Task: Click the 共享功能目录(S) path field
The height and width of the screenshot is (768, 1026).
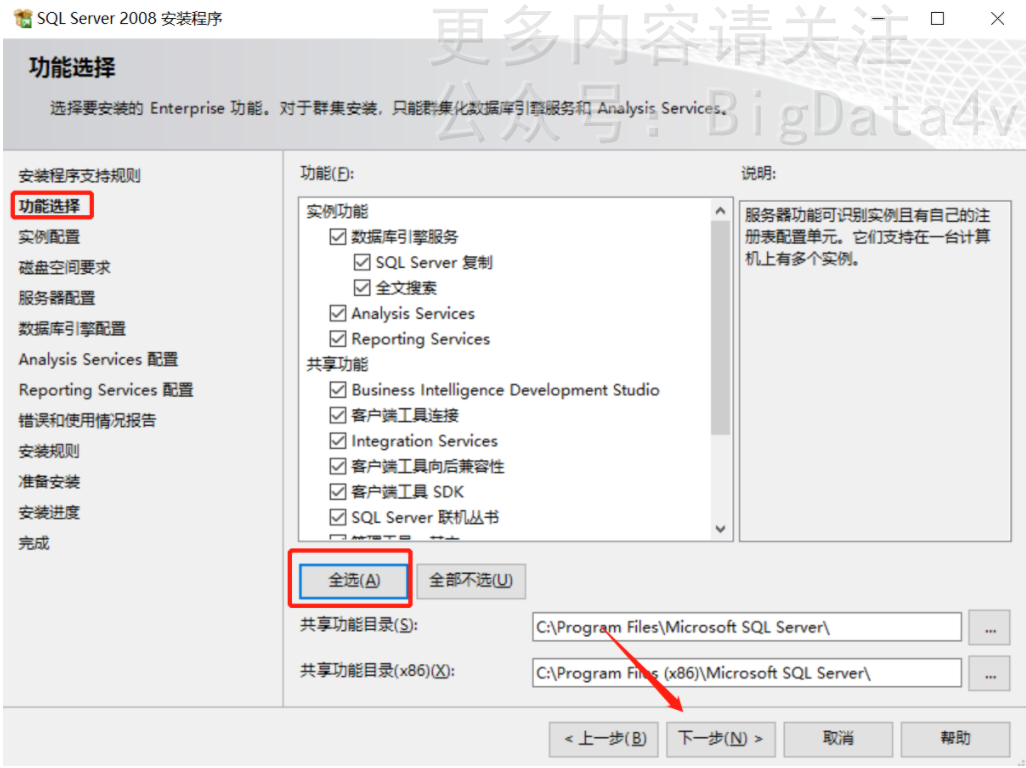Action: 747,627
